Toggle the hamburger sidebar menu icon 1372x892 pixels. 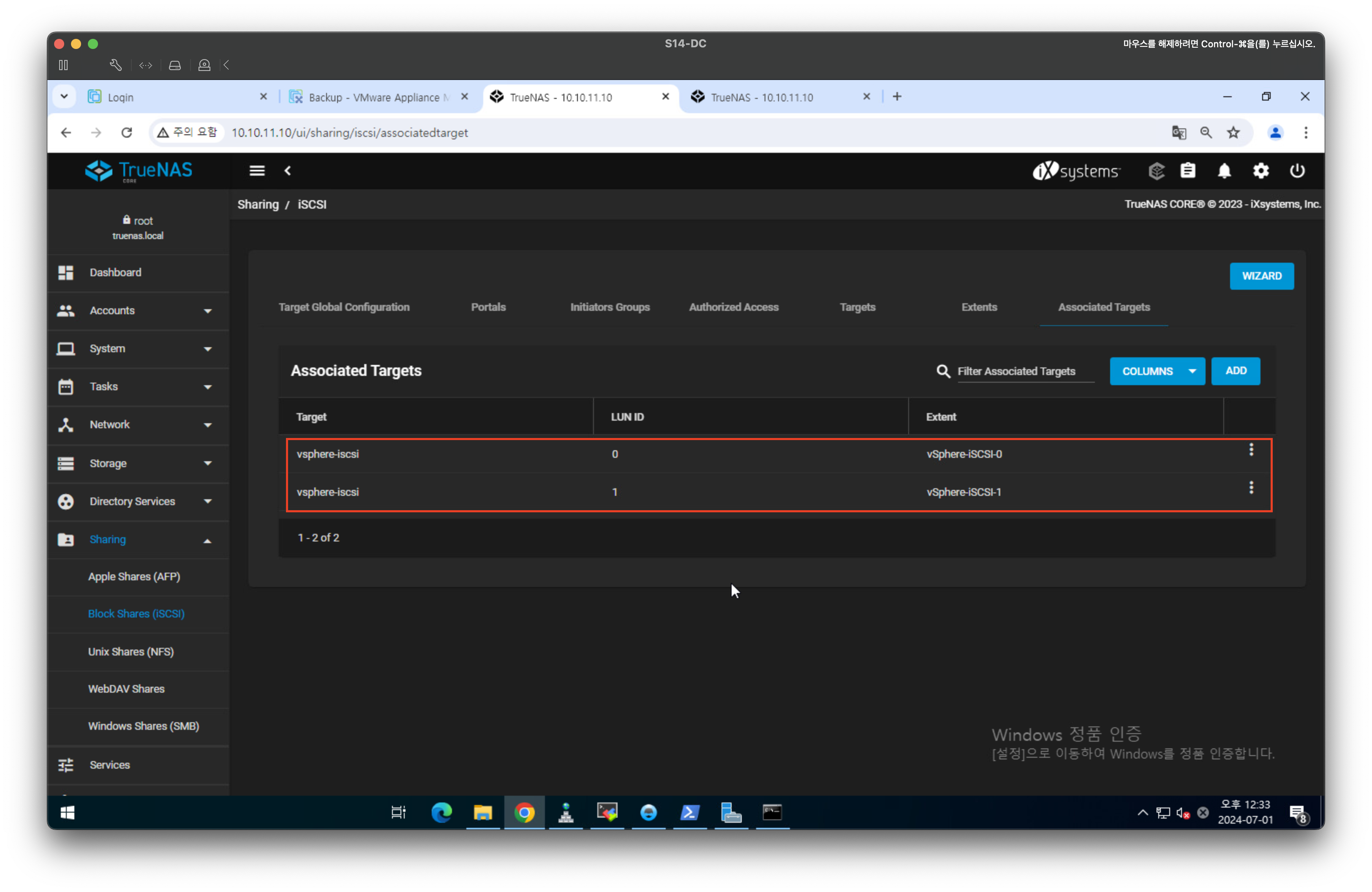(257, 171)
